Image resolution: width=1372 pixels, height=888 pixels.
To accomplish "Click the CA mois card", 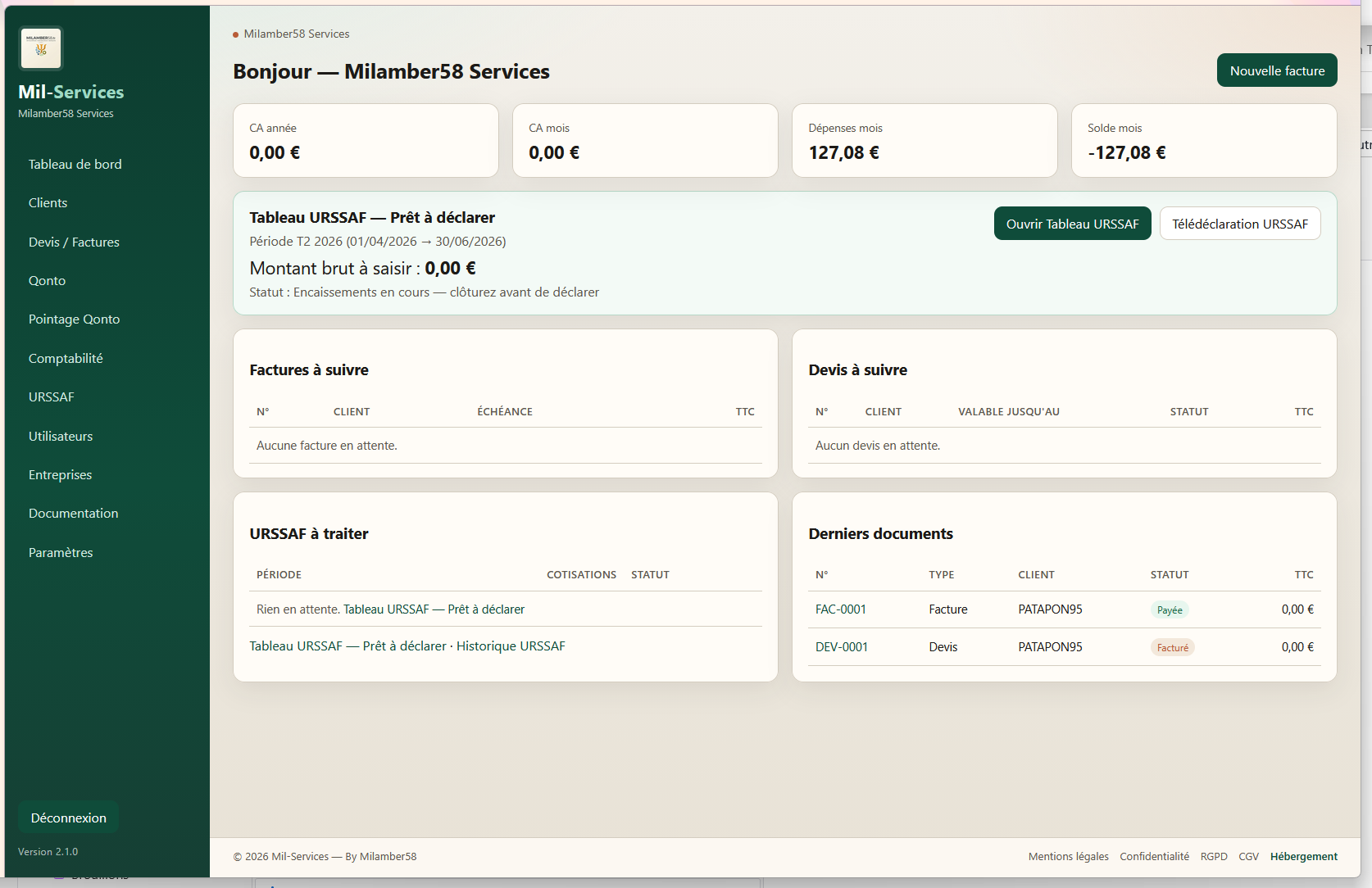I will point(645,140).
